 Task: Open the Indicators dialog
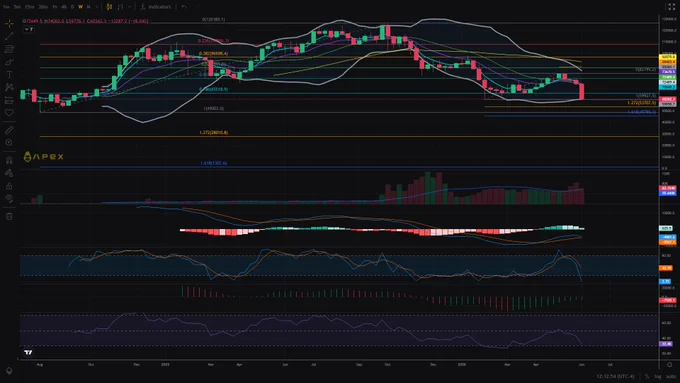coord(156,7)
